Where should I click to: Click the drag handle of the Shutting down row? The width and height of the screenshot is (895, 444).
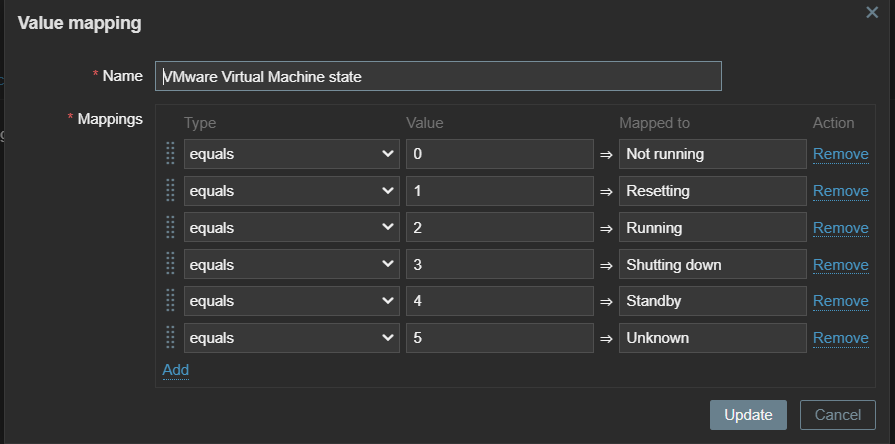pyautogui.click(x=169, y=265)
